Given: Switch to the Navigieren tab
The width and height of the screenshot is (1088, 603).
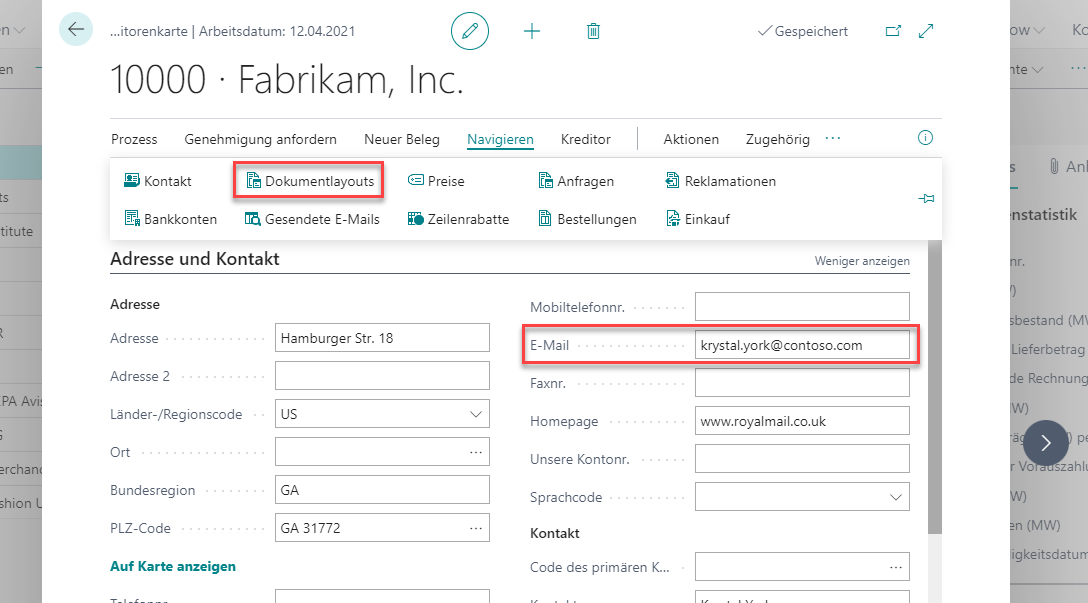Looking at the screenshot, I should [x=500, y=139].
